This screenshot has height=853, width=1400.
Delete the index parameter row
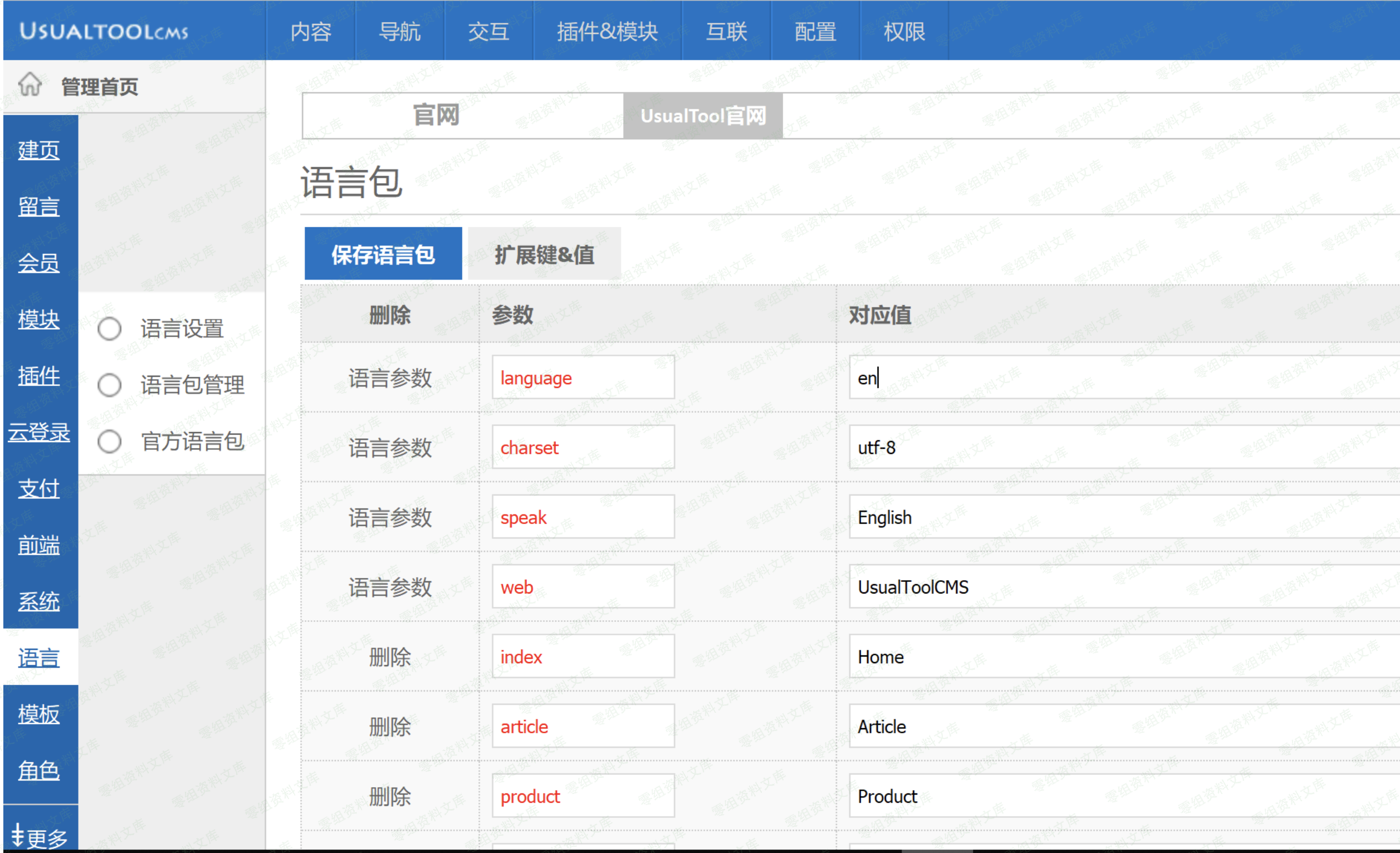coord(389,657)
